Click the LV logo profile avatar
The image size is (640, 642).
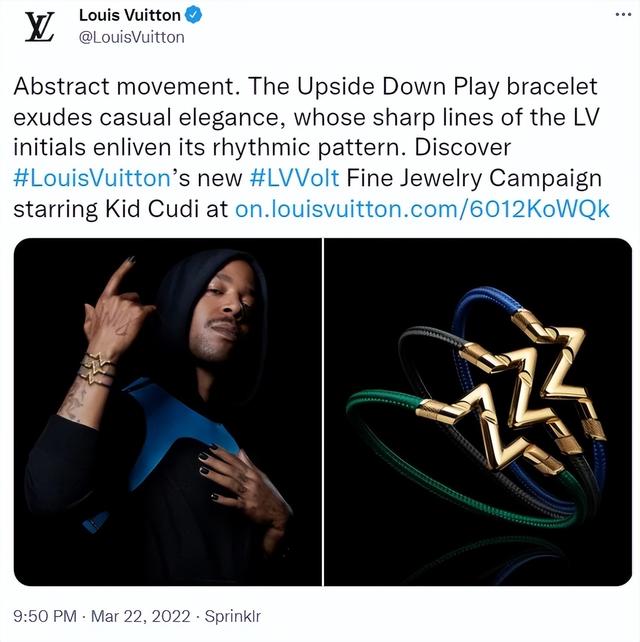(40, 27)
